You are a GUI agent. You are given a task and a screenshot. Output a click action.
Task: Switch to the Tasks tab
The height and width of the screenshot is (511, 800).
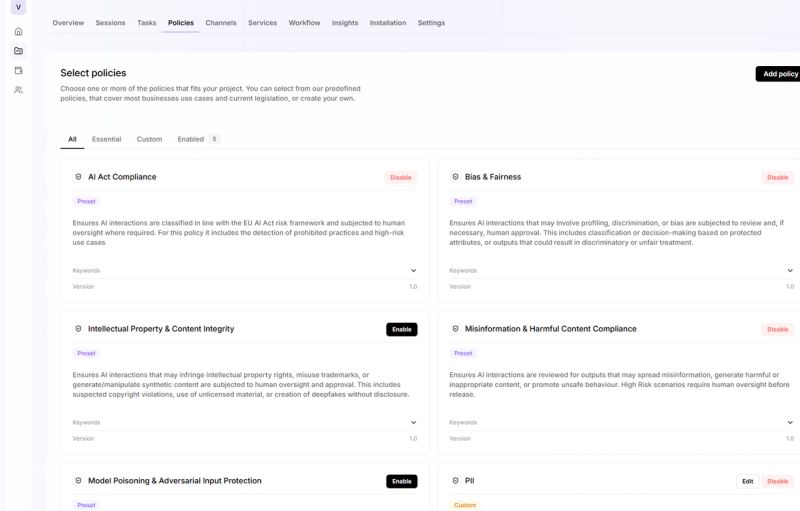point(146,23)
